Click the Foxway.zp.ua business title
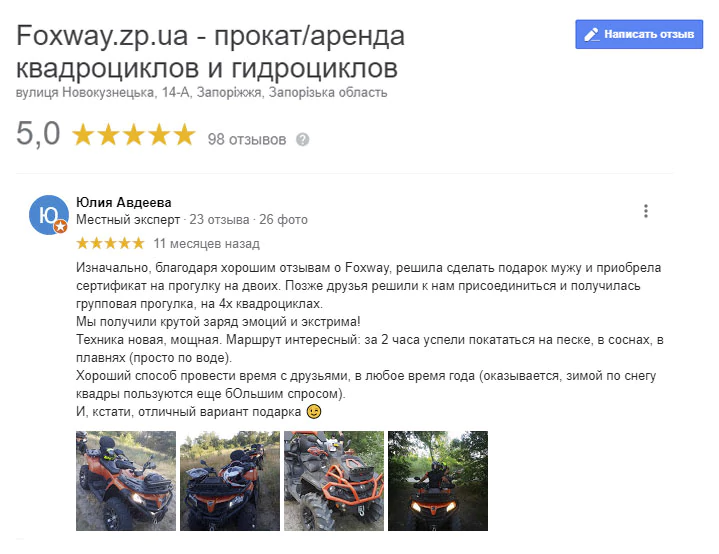The image size is (719, 554). point(210,51)
